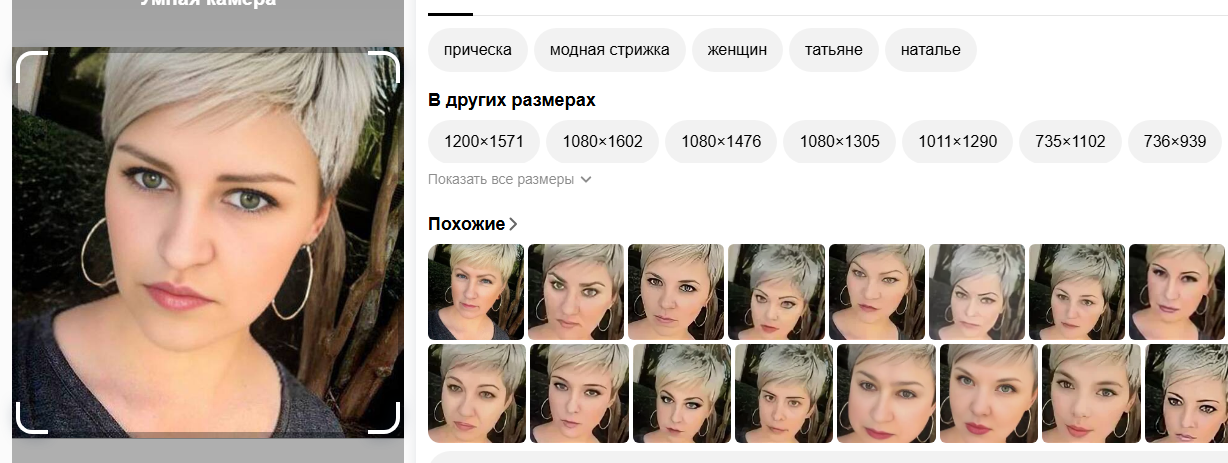Select the 736×939 image size
Viewport: 1228px width, 463px height.
pos(1175,141)
